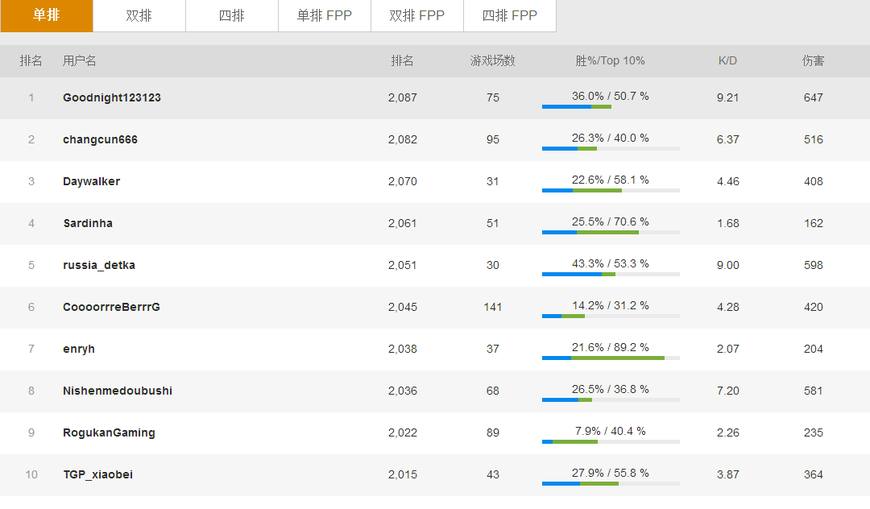Click player name enryh
The image size is (870, 509).
(79, 349)
